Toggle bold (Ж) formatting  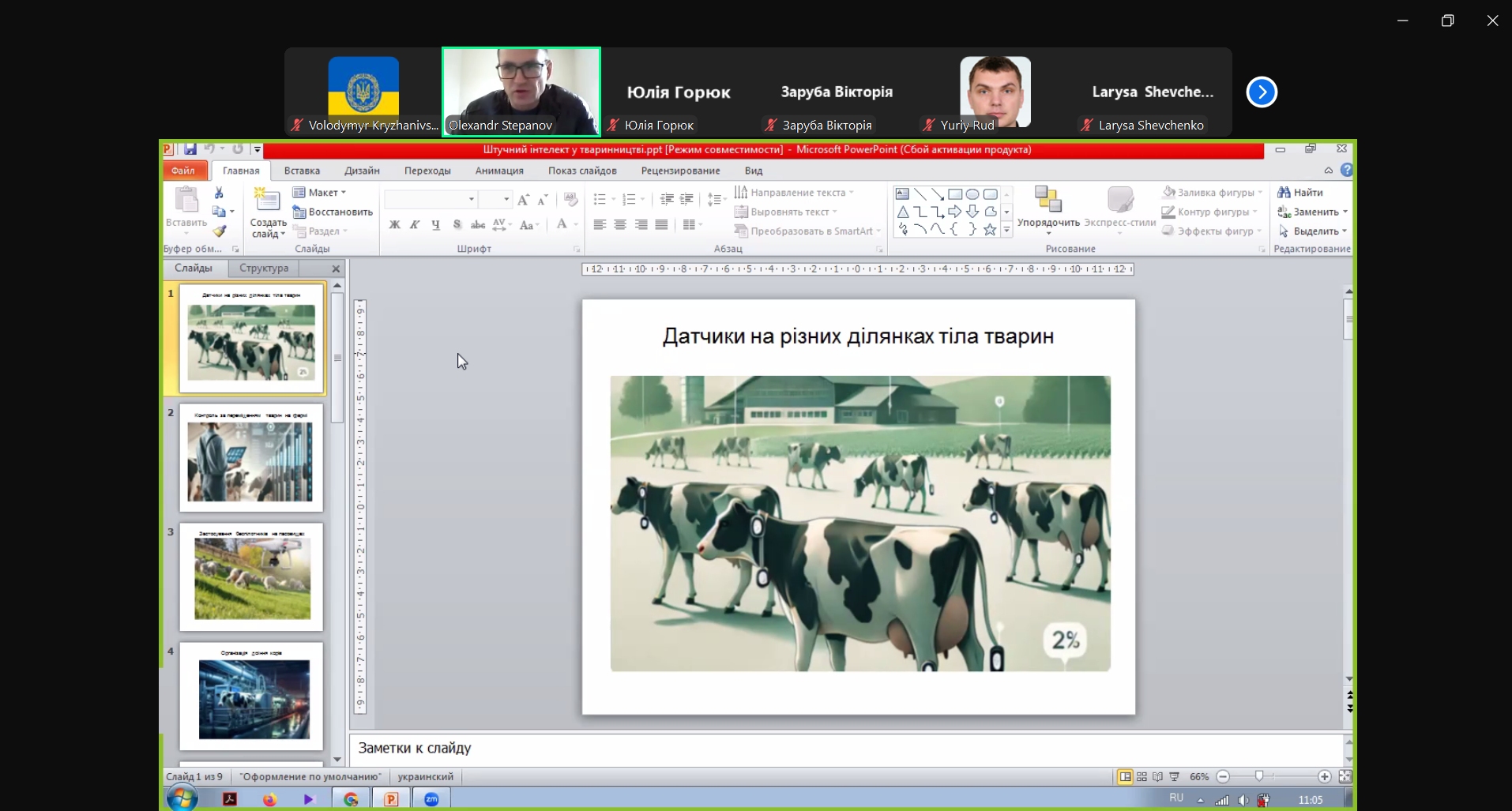point(394,225)
